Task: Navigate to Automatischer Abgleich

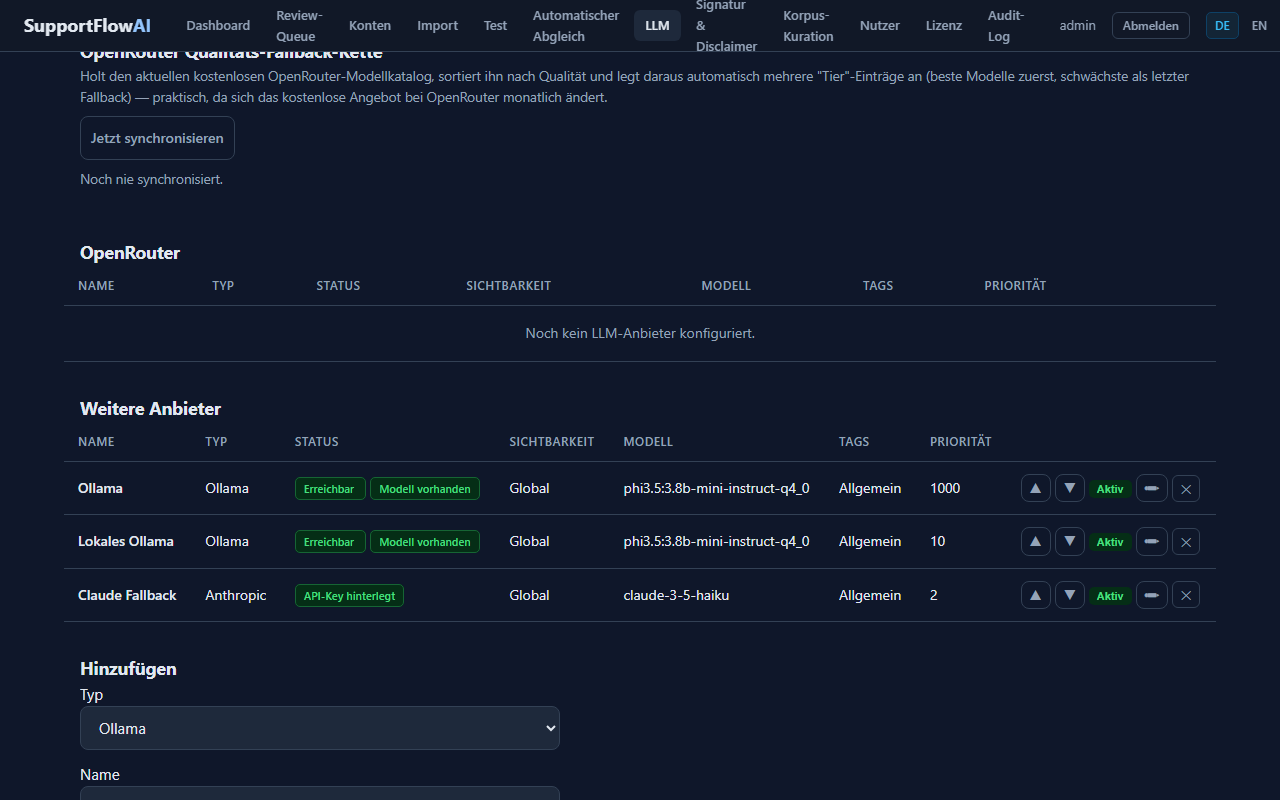Action: click(x=576, y=26)
